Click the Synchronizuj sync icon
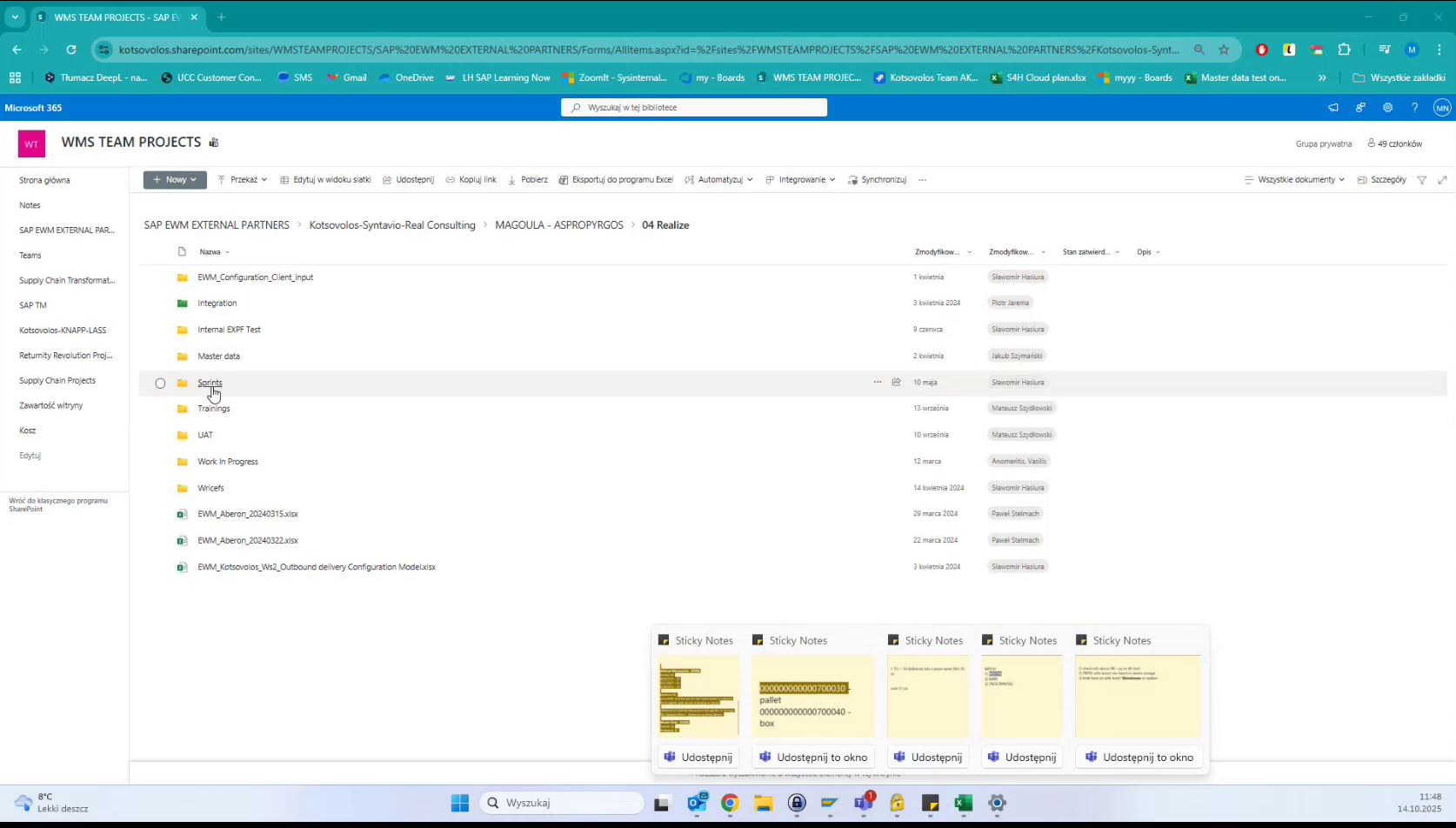This screenshot has height=828, width=1456. [x=854, y=179]
